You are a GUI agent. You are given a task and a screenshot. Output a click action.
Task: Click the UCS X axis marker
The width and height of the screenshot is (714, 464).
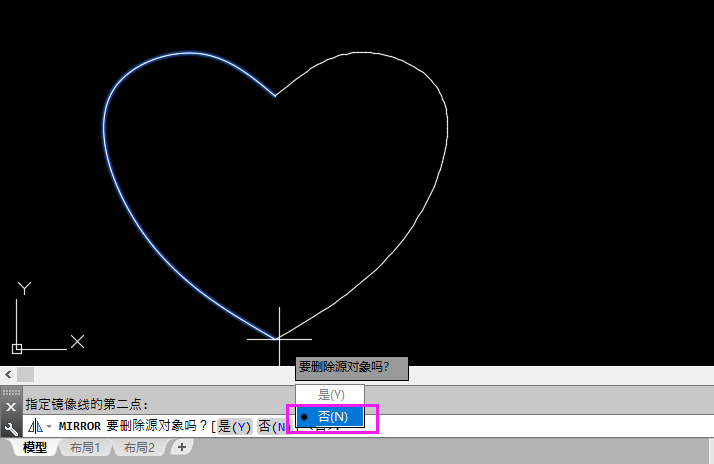click(77, 342)
